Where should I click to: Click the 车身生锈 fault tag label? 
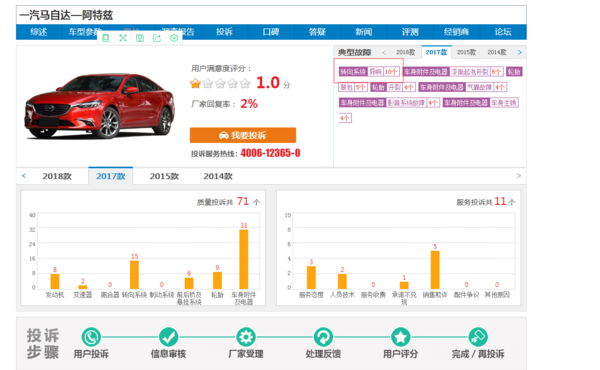(504, 103)
